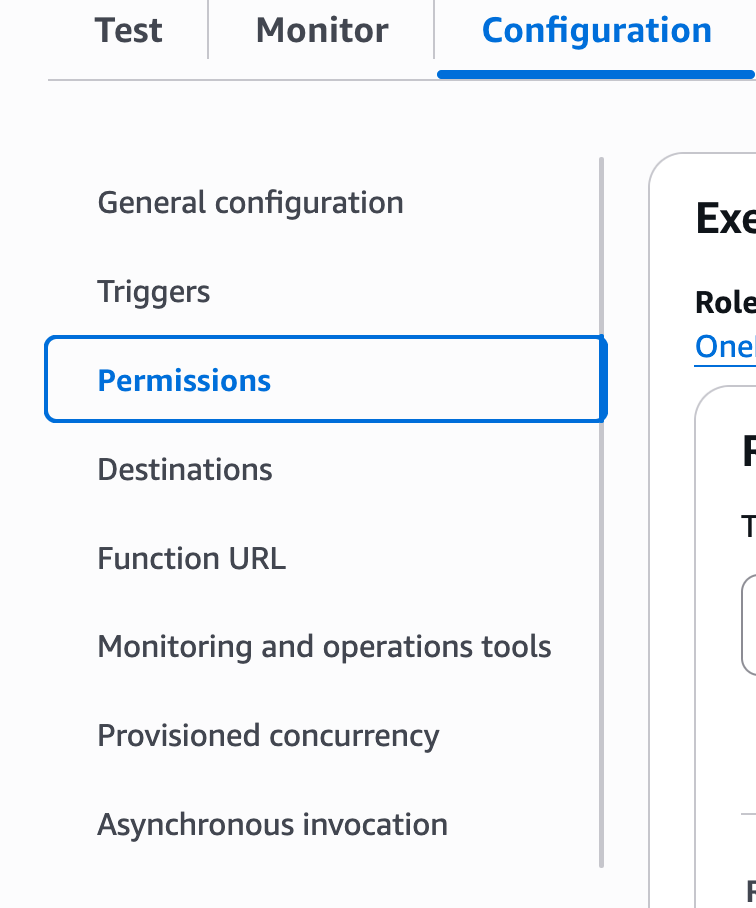756x908 pixels.
Task: Select Permissions in the side menu
Action: pos(185,381)
